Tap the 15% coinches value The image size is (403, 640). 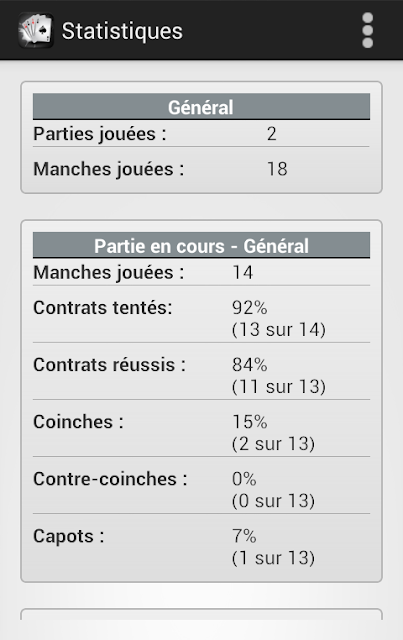pyautogui.click(x=249, y=422)
